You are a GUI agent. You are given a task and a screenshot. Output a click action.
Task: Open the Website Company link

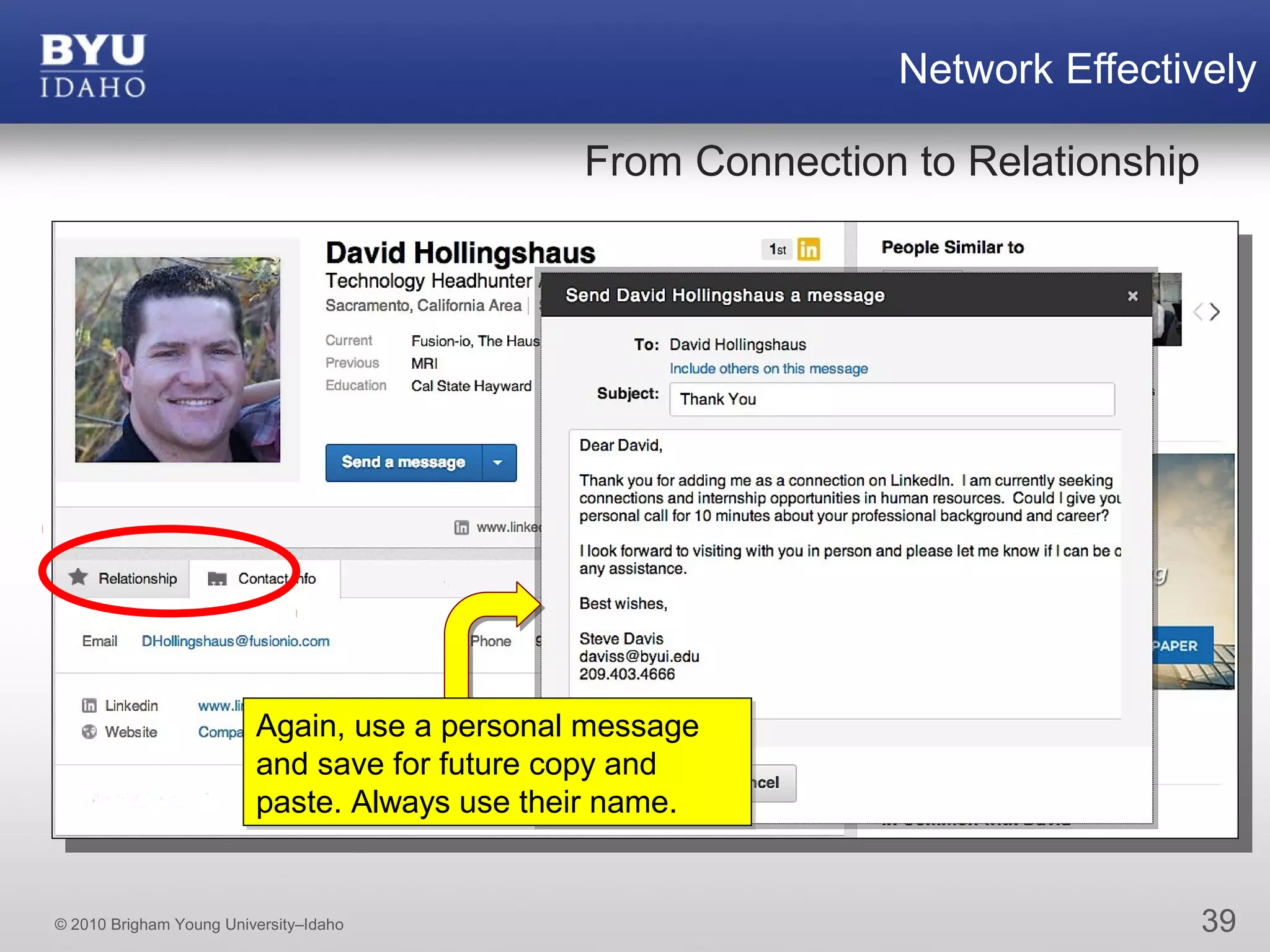(x=220, y=732)
